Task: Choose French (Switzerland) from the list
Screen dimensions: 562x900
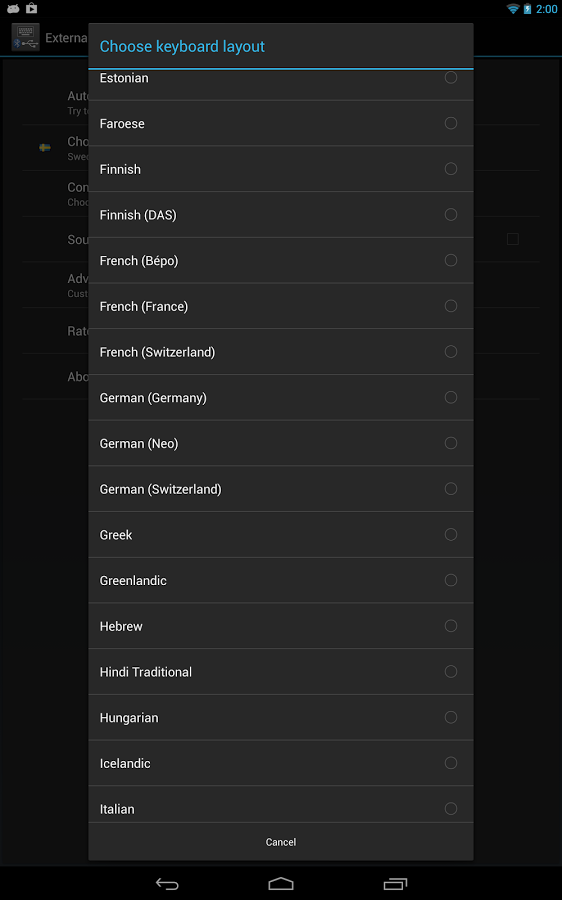Action: pos(281,352)
